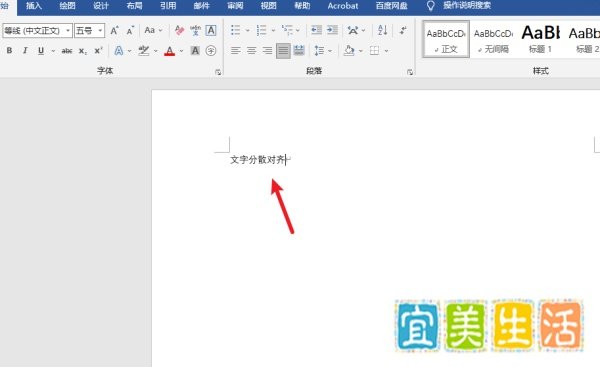The height and width of the screenshot is (367, 600).
Task: Open the 插入 ribbon tab
Action: pyautogui.click(x=34, y=6)
